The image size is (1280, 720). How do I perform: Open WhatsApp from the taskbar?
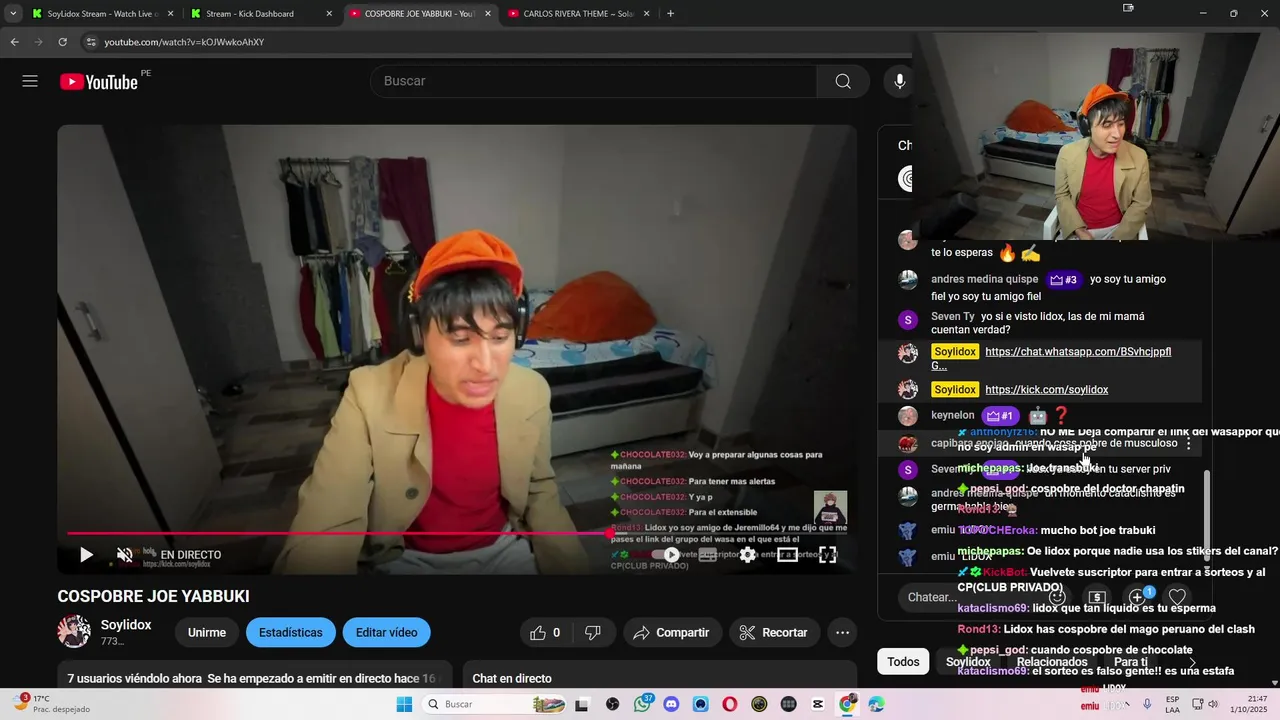(641, 704)
